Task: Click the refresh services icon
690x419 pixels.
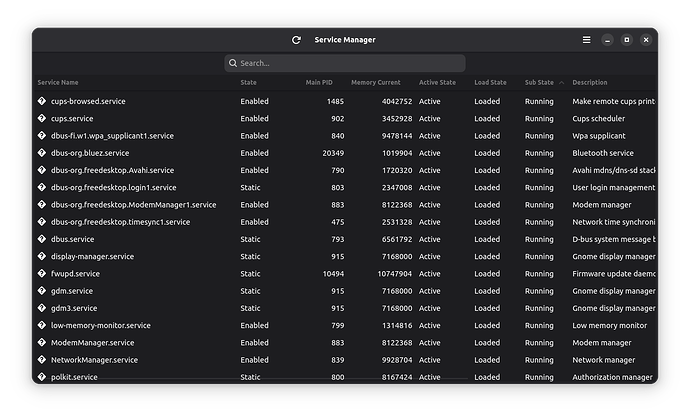Action: 296,40
